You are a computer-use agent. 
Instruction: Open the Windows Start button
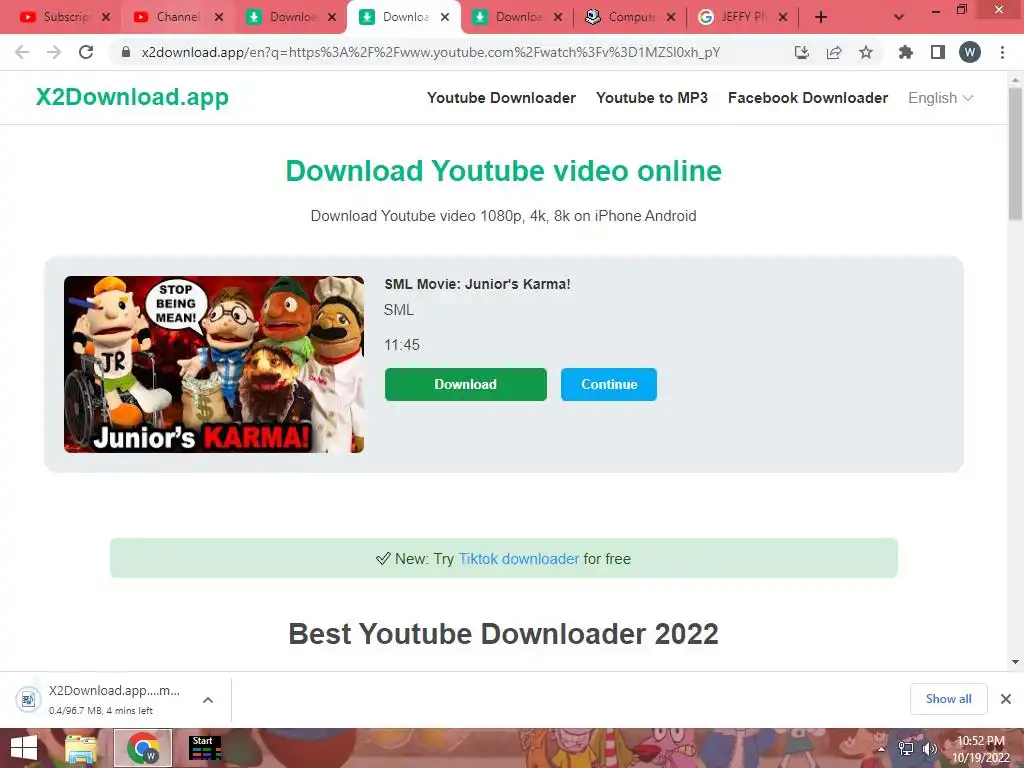point(24,748)
